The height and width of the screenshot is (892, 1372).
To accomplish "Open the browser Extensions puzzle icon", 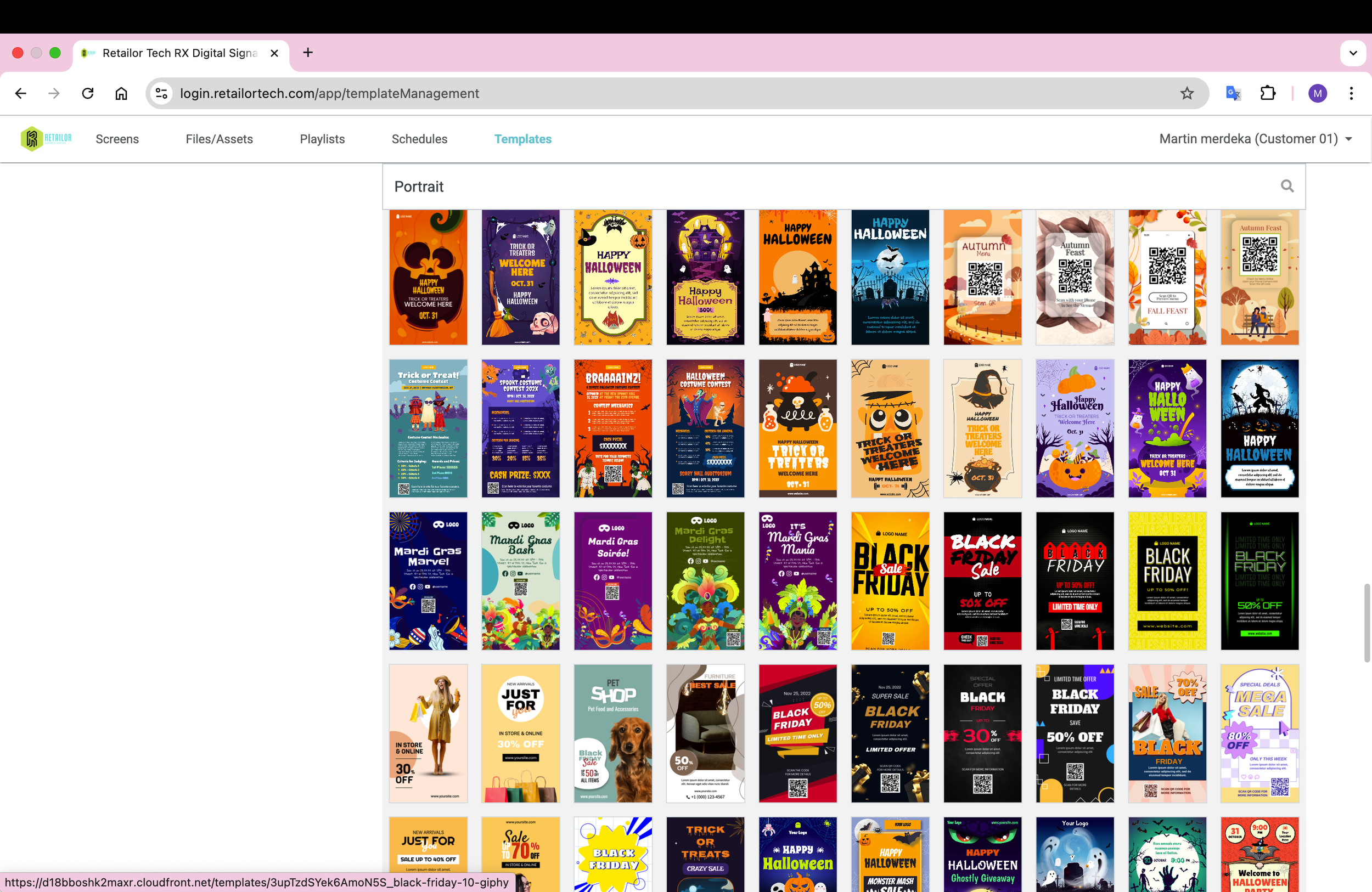I will click(x=1268, y=93).
